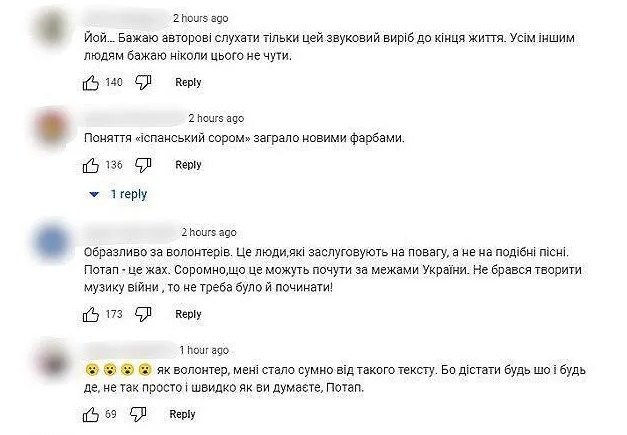
Task: Open the first comment's 2 hours ago timestamp
Action: tap(200, 18)
